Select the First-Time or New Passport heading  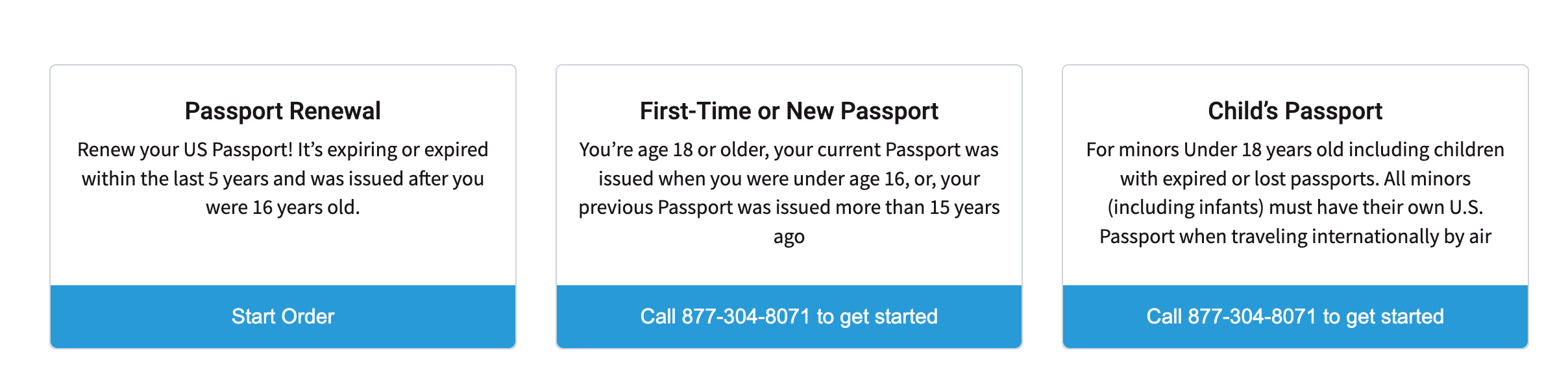[x=789, y=111]
